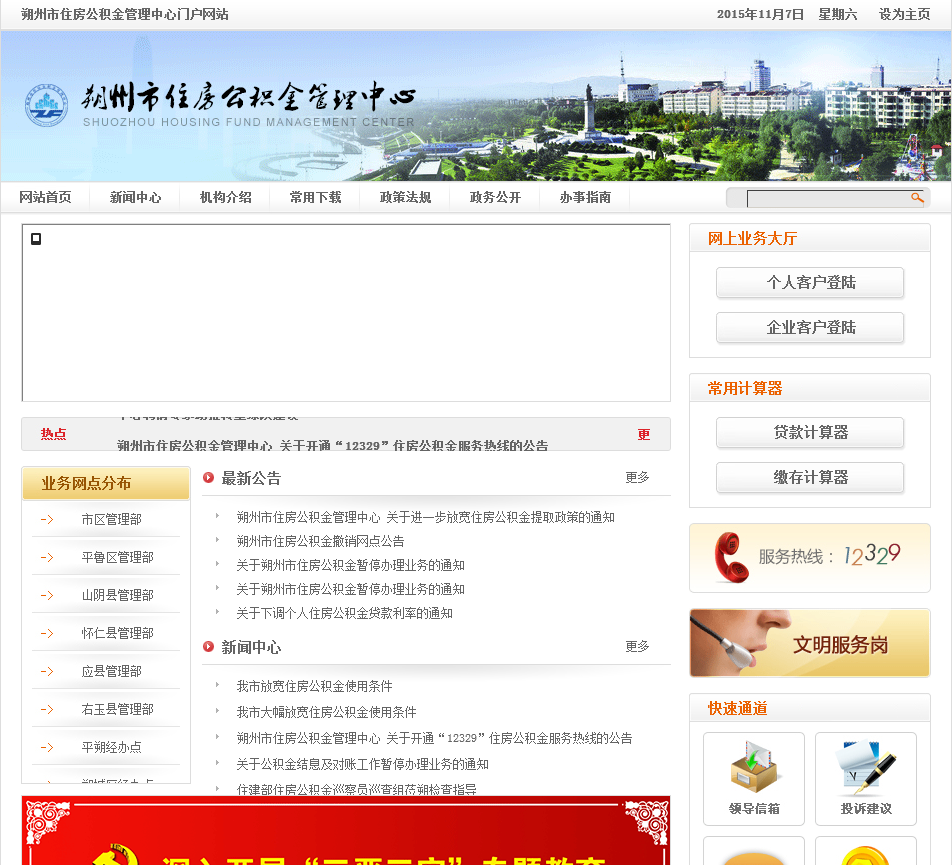Click the red bullet beside 最新公告

[x=208, y=478]
